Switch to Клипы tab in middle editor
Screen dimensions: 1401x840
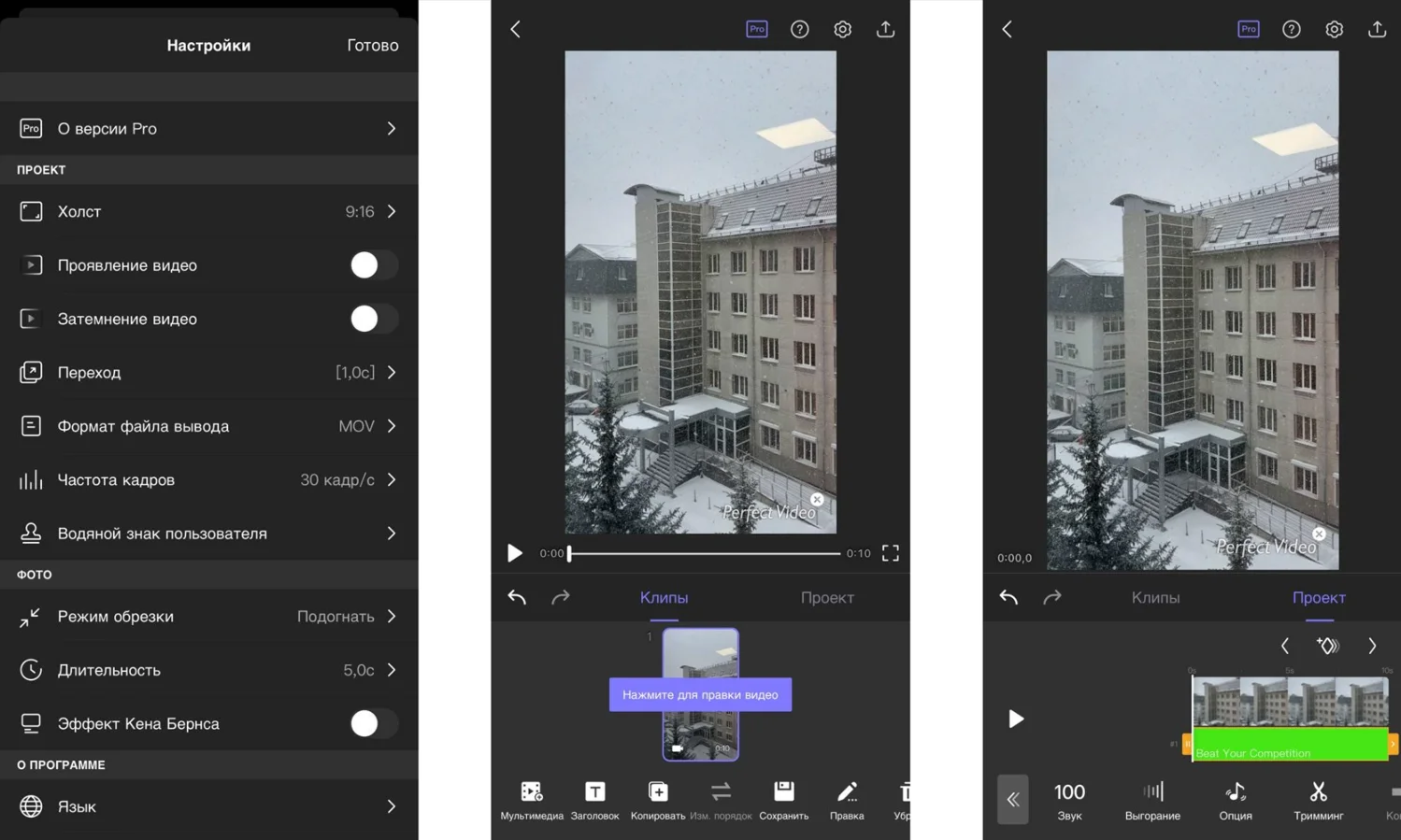click(x=664, y=598)
